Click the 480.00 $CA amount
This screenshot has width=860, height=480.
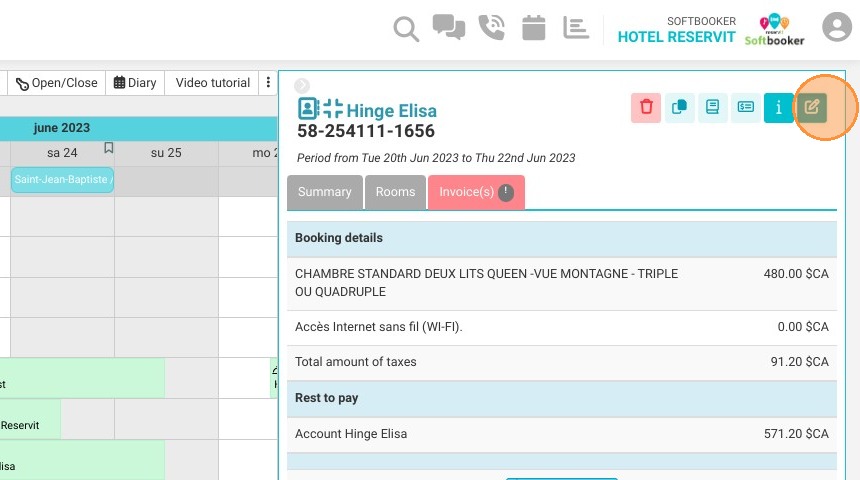coord(796,274)
